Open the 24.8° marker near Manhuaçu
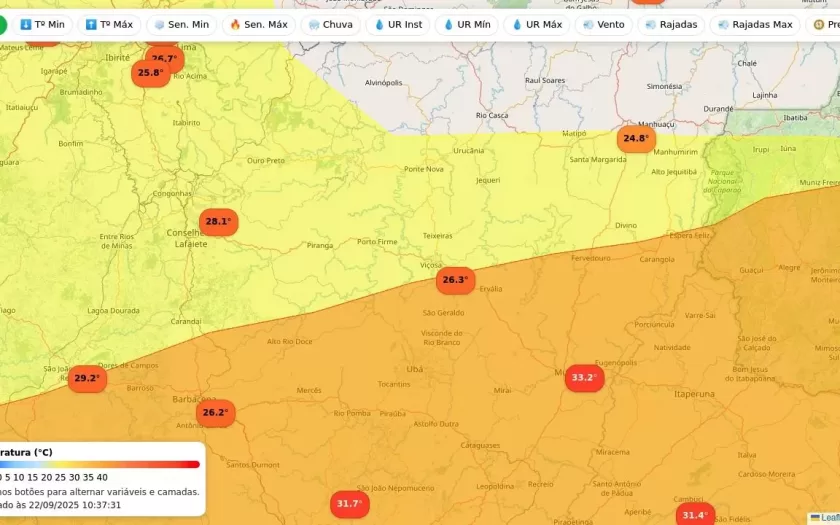Viewport: 840px width, 525px height. coord(636,139)
